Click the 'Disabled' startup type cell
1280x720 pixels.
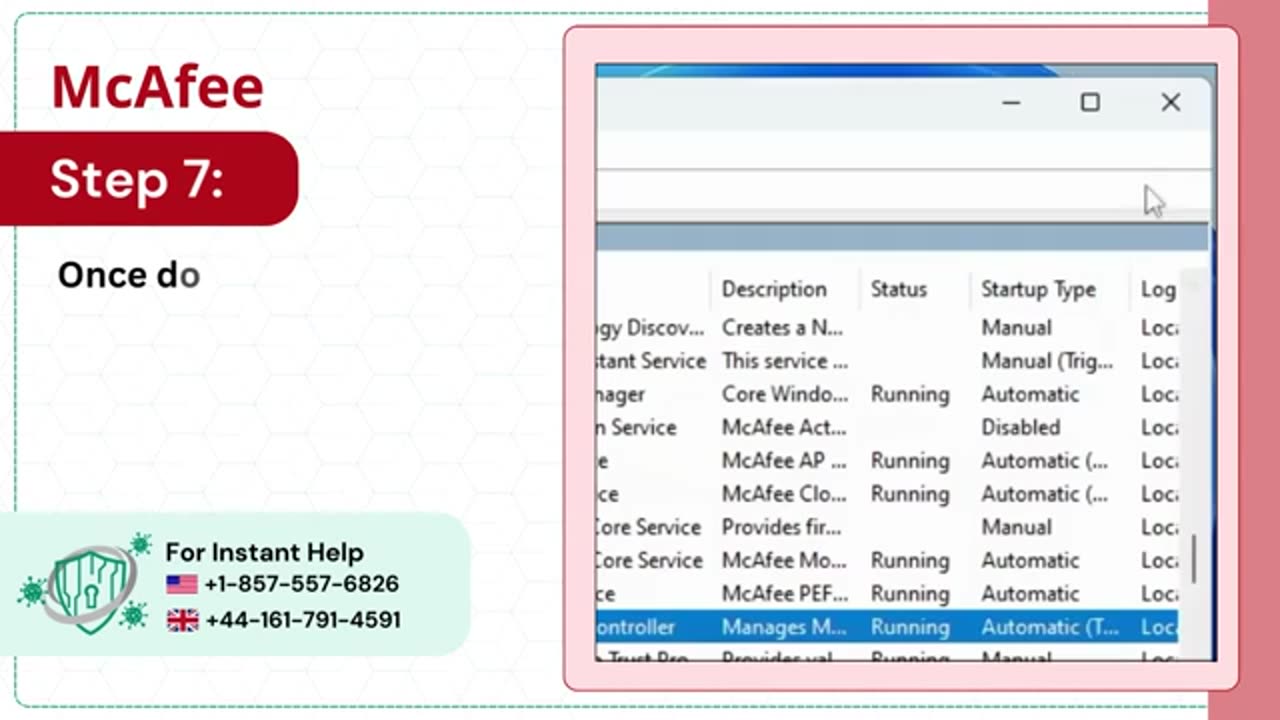click(1020, 427)
